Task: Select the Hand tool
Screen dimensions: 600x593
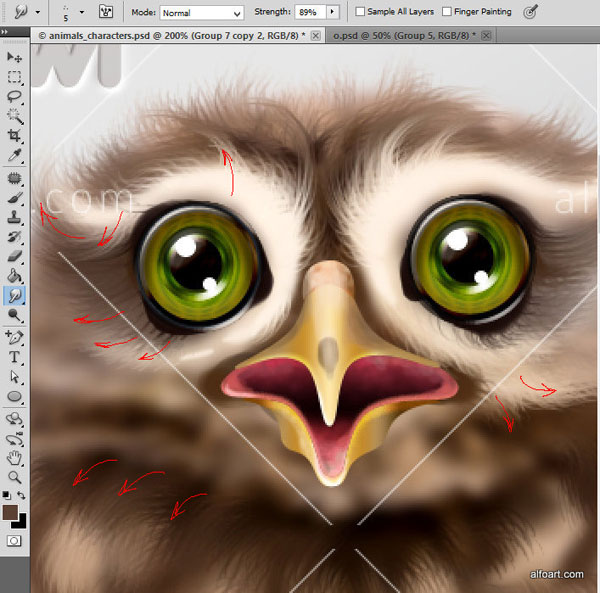Action: [15, 458]
